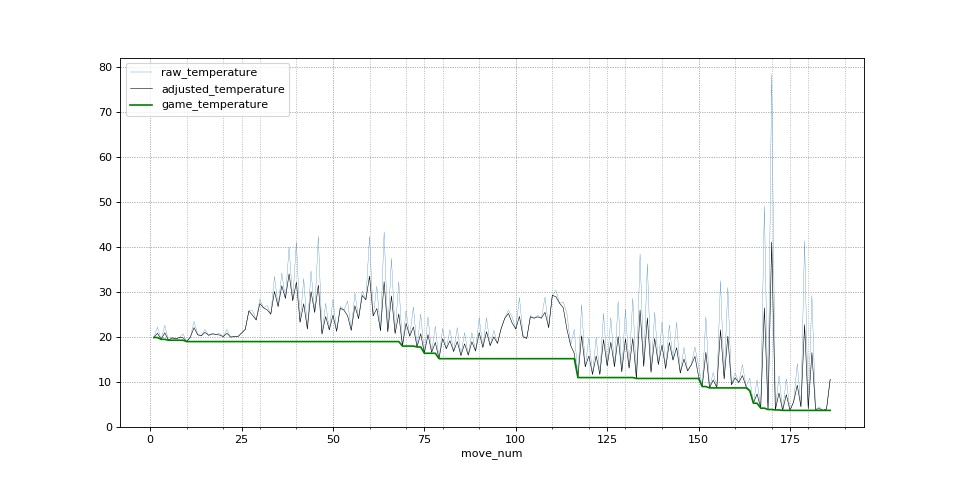Viewport: 960px width, 480px height.
Task: Click the y-axis tick label 80
Action: tap(105, 67)
